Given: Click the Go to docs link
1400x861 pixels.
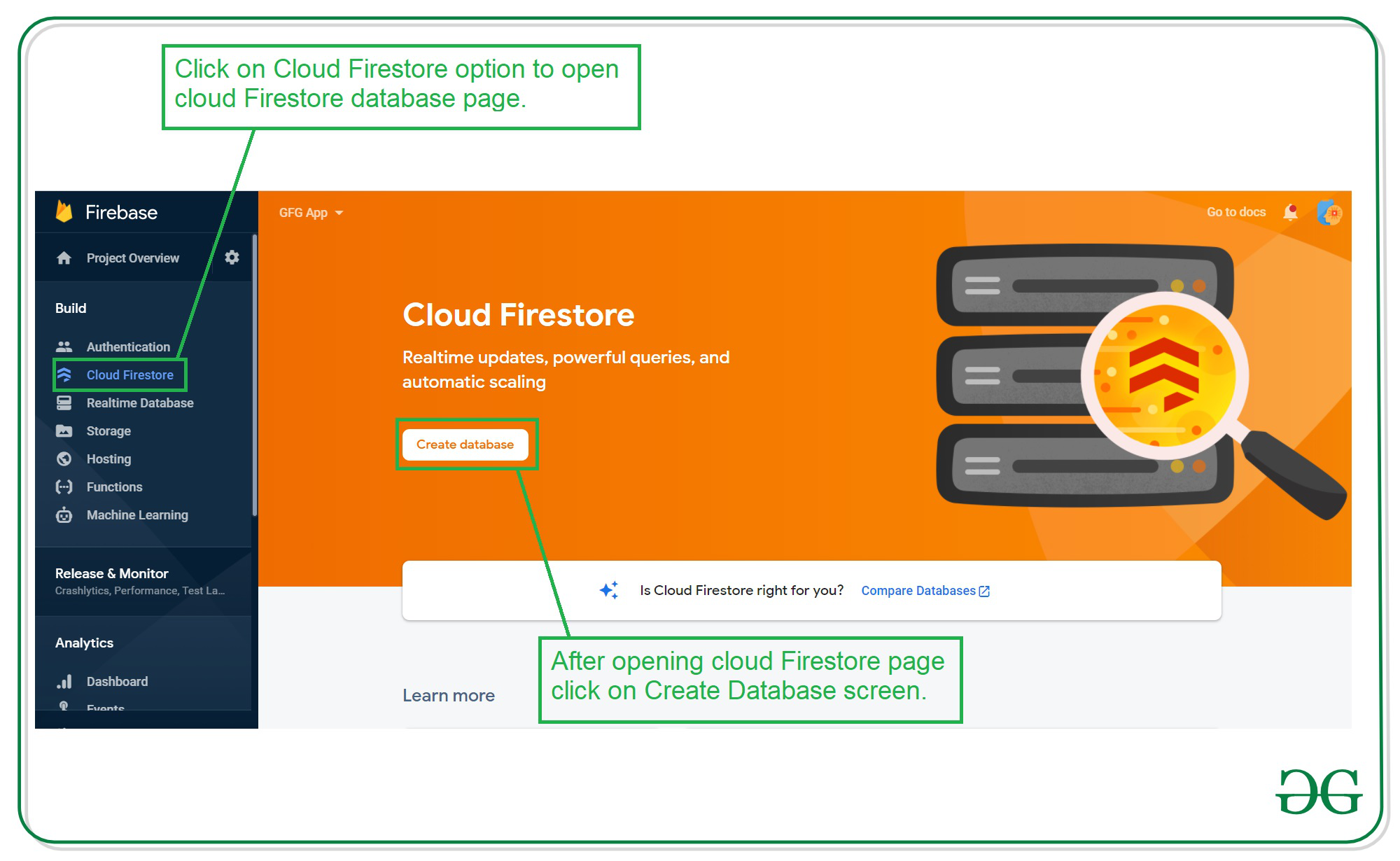Looking at the screenshot, I should click(x=1236, y=212).
